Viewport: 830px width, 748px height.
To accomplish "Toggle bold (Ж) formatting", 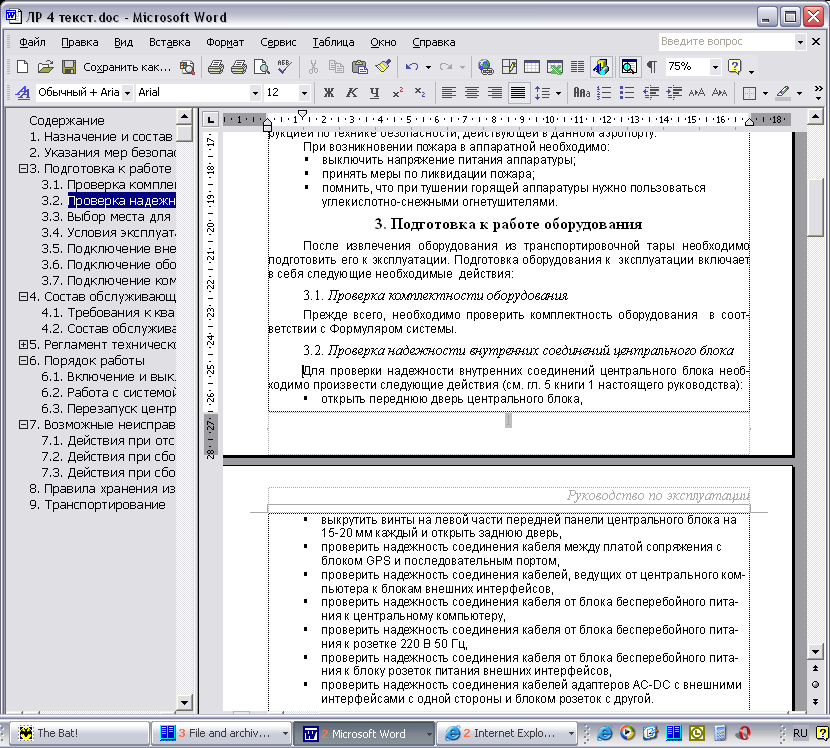I will [x=329, y=93].
